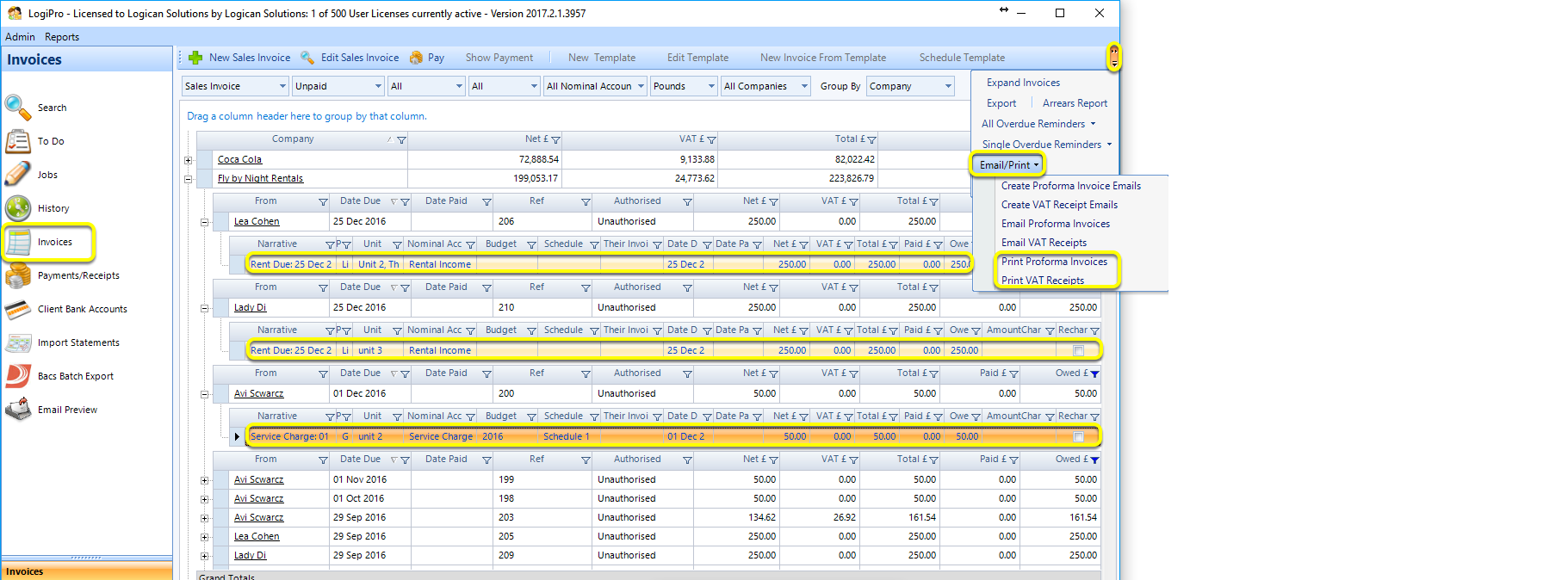Screen dimensions: 1568x580
Task: Open the Arrears Report link
Action: (x=1075, y=103)
